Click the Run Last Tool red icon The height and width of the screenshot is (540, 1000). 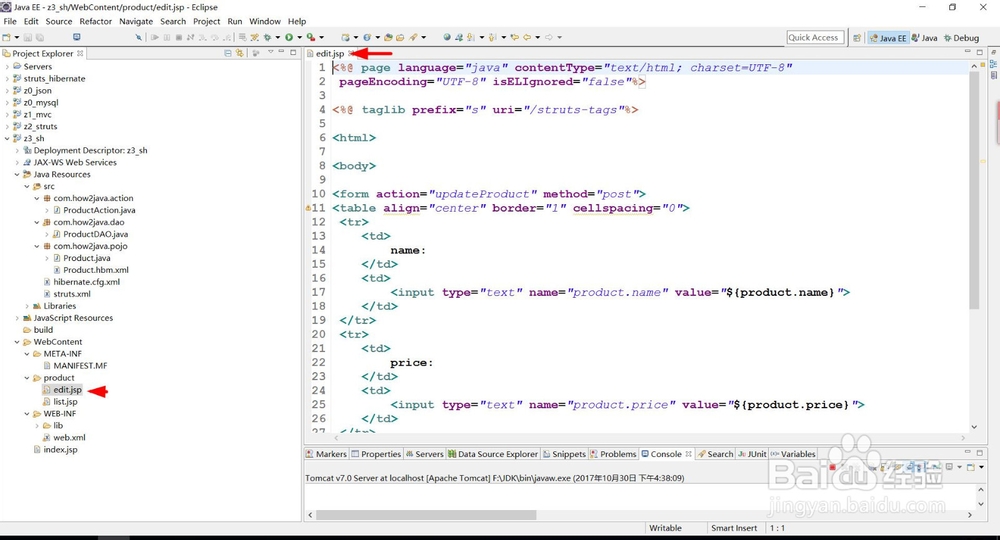click(x=310, y=37)
